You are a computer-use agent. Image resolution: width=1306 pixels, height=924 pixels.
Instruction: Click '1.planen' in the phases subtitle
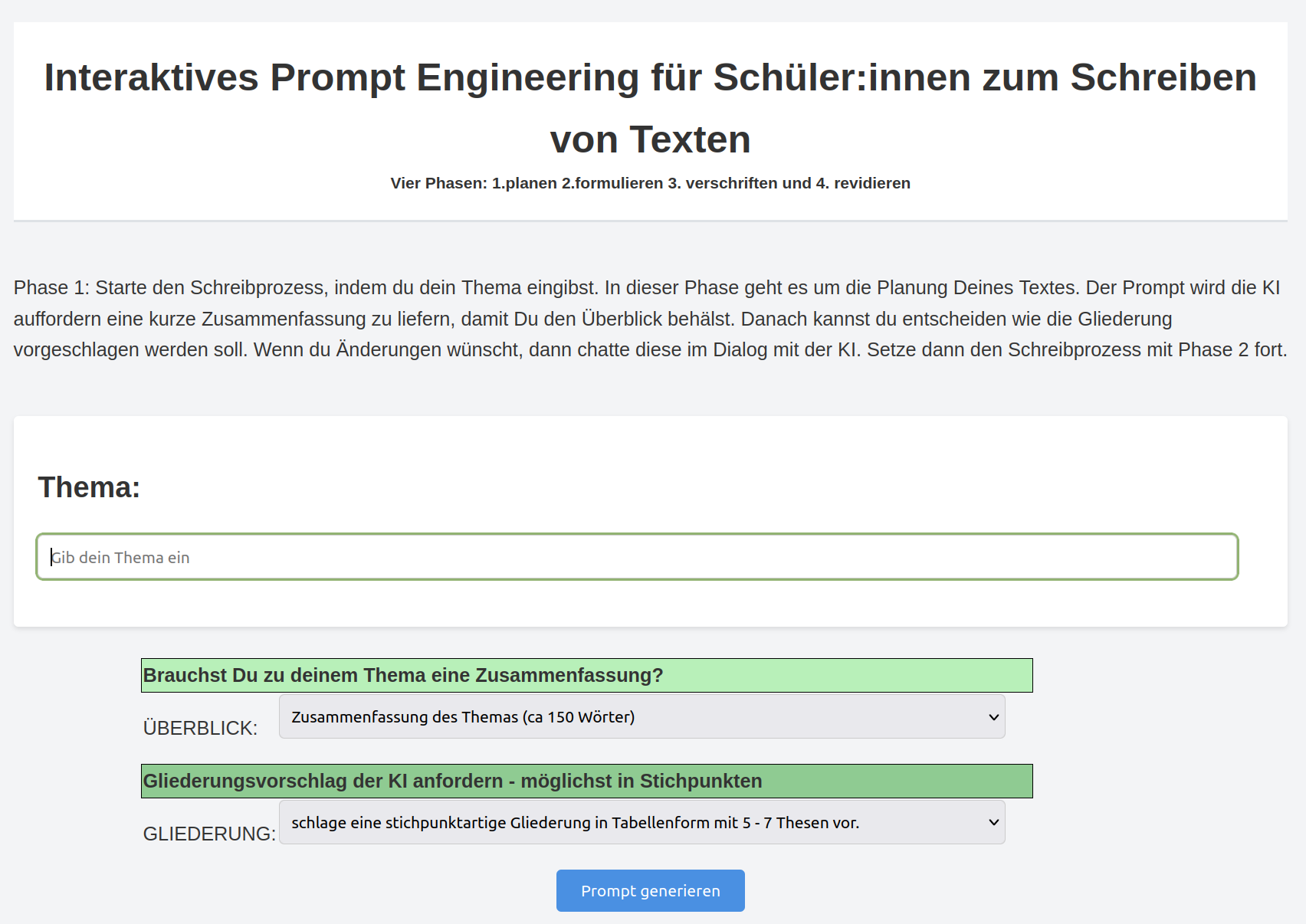pyautogui.click(x=524, y=183)
